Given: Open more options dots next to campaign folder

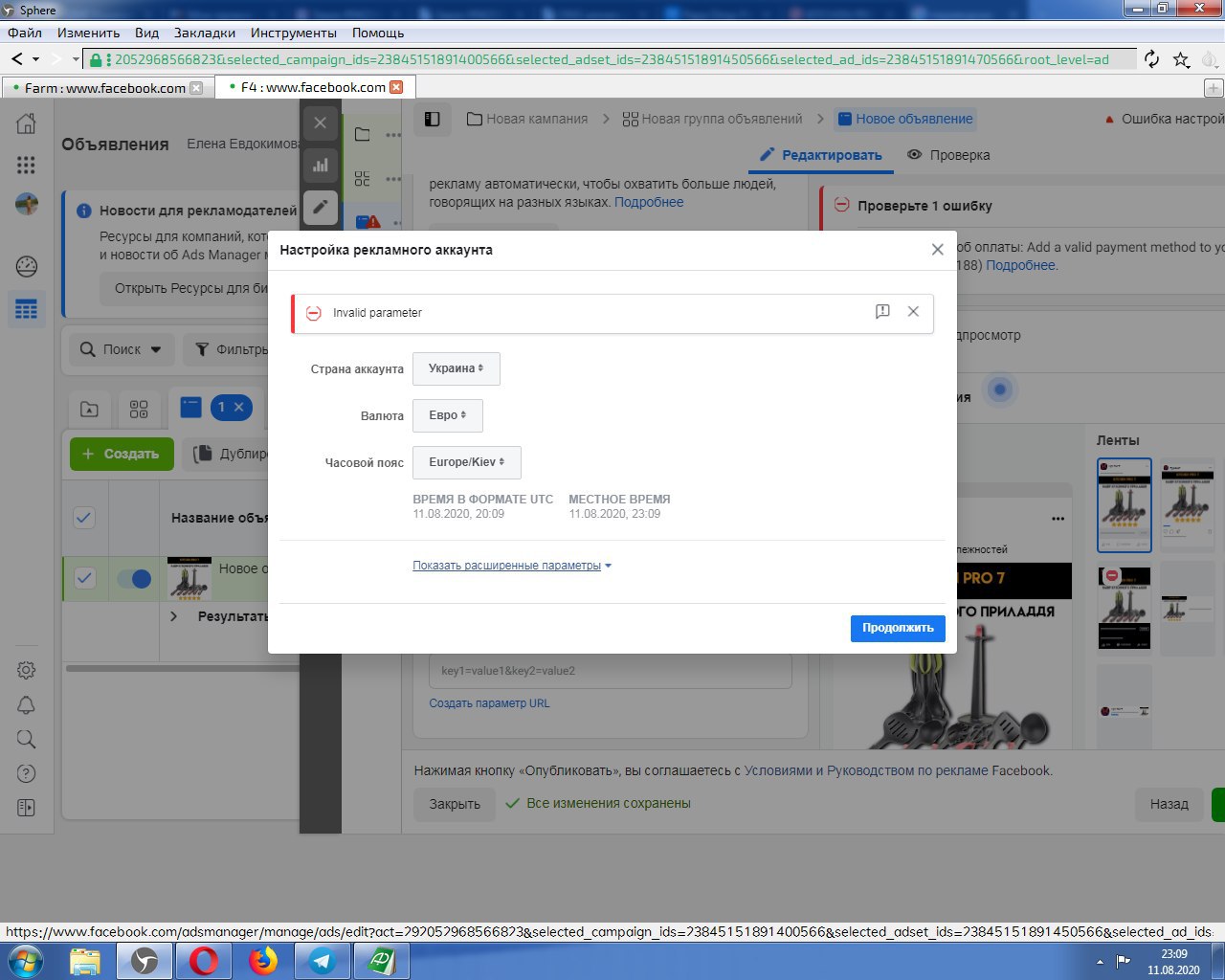Looking at the screenshot, I should pos(393,135).
